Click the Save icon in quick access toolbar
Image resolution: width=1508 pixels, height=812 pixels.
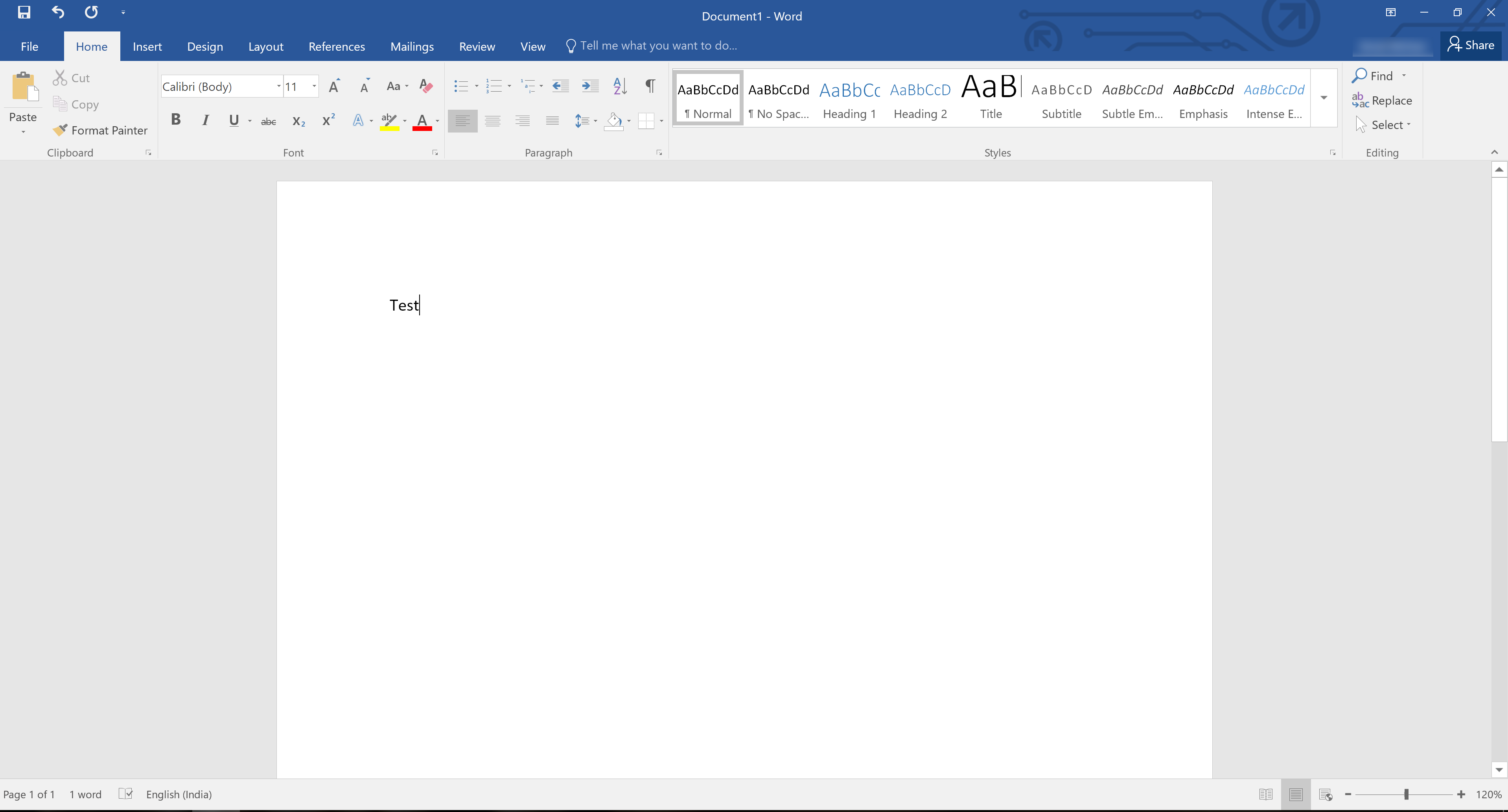[24, 12]
